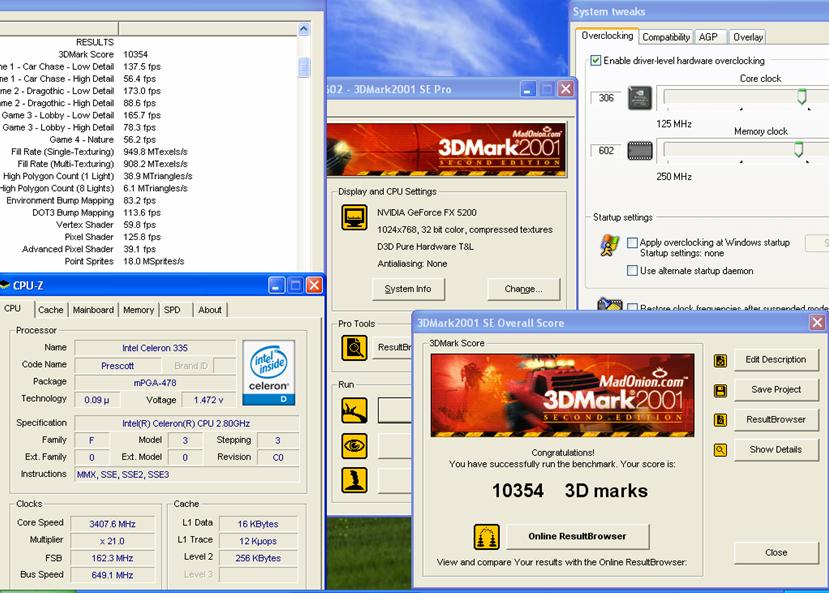Toggle Restore clock frequencies after suspended mode
Viewport: 829px width, 593px height.
point(632,307)
